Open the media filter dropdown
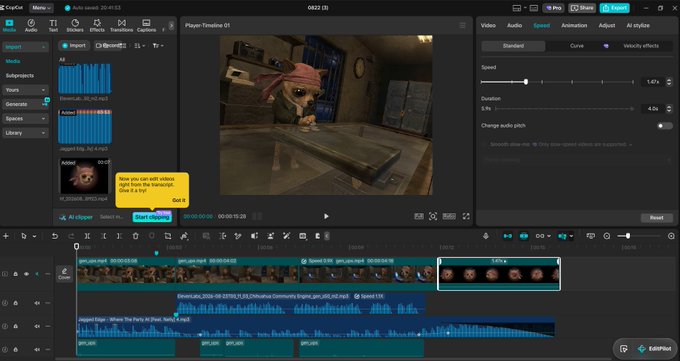 158,46
